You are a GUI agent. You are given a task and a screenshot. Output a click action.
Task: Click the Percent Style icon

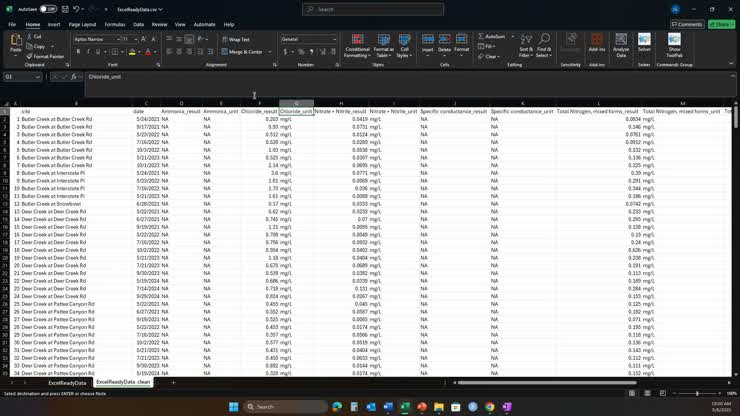pos(301,51)
